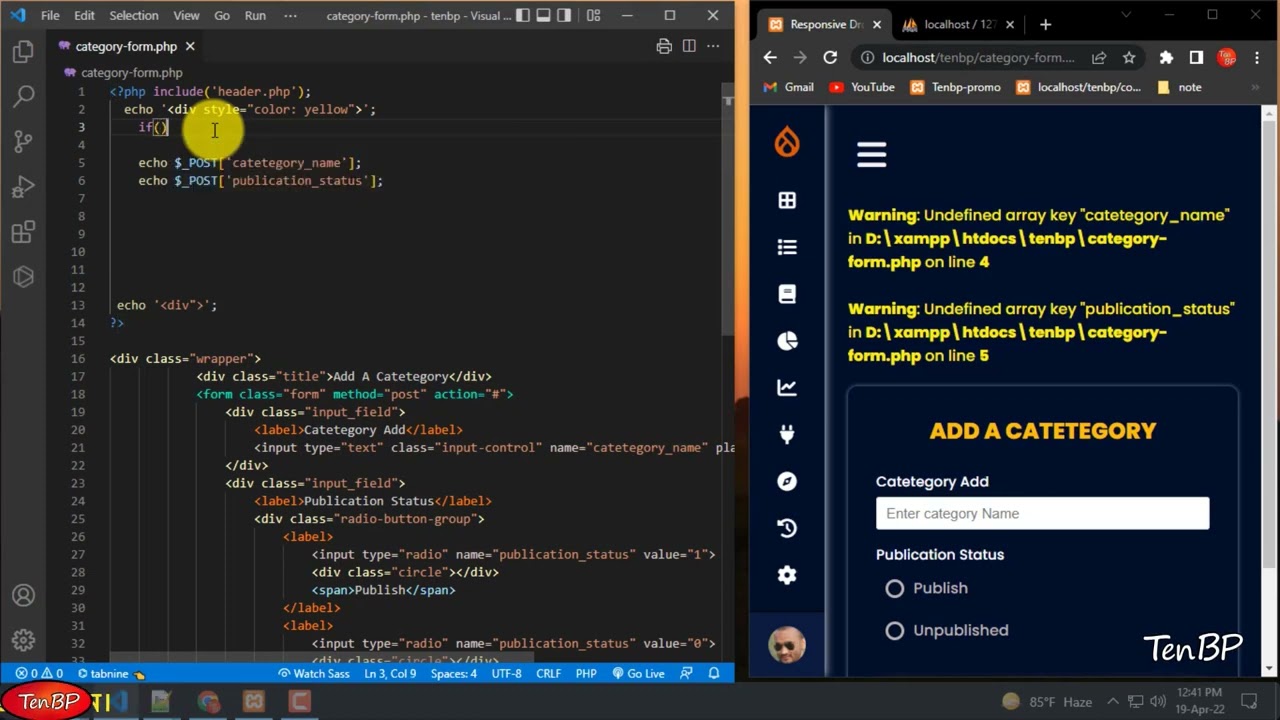Expand the hidden menus ellipsis in menu bar
The height and width of the screenshot is (720, 1280).
coord(290,16)
